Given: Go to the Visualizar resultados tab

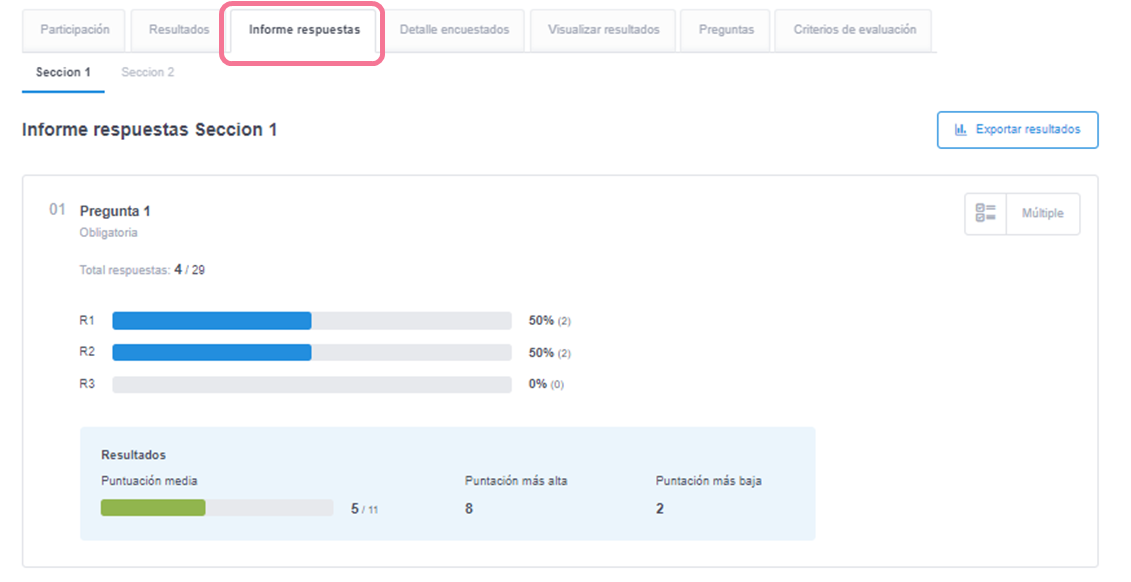Looking at the screenshot, I should tap(603, 30).
